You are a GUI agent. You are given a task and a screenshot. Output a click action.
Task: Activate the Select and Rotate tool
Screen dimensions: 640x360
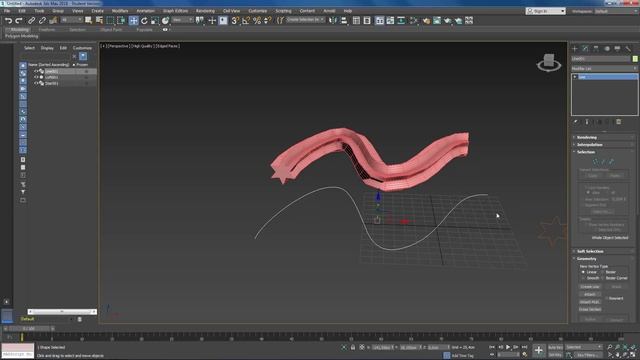144,20
